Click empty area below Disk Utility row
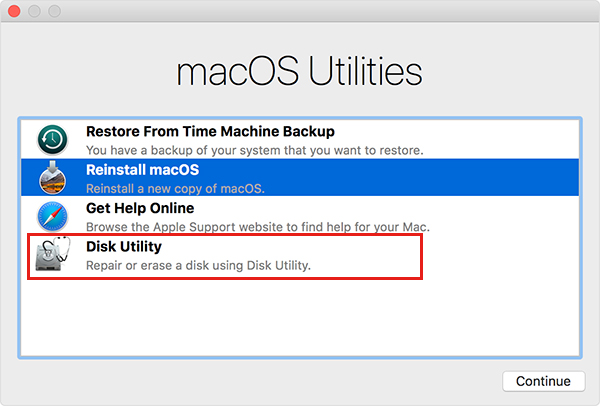Viewport: 600px width, 406px height. [300, 315]
